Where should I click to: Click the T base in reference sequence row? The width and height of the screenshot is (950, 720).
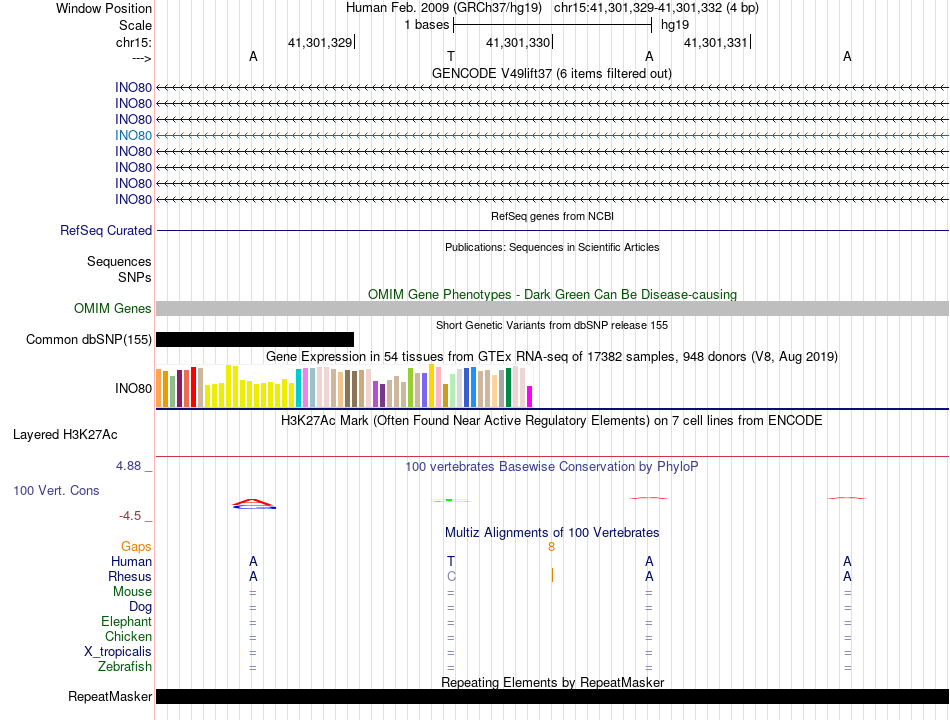point(451,56)
